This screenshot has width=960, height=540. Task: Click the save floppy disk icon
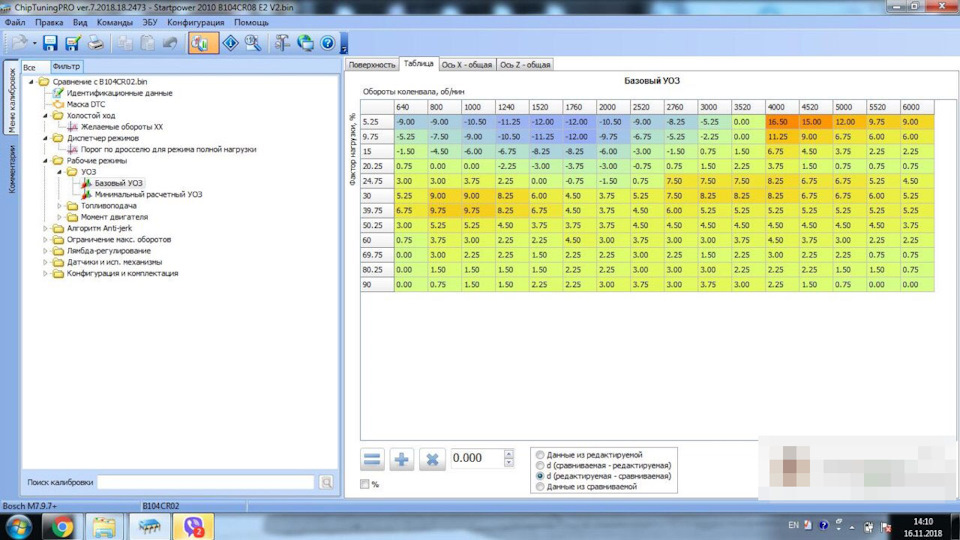point(50,43)
